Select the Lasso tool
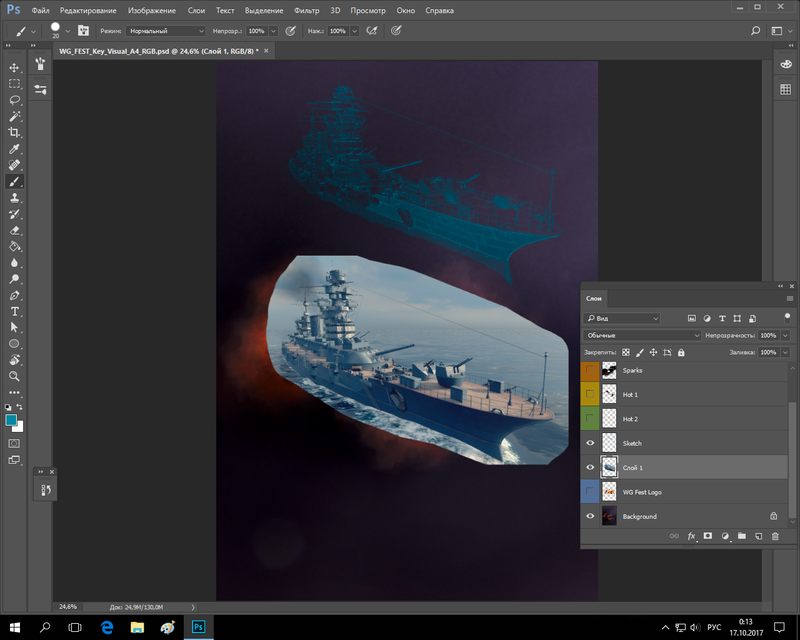This screenshot has width=800, height=640. click(14, 100)
